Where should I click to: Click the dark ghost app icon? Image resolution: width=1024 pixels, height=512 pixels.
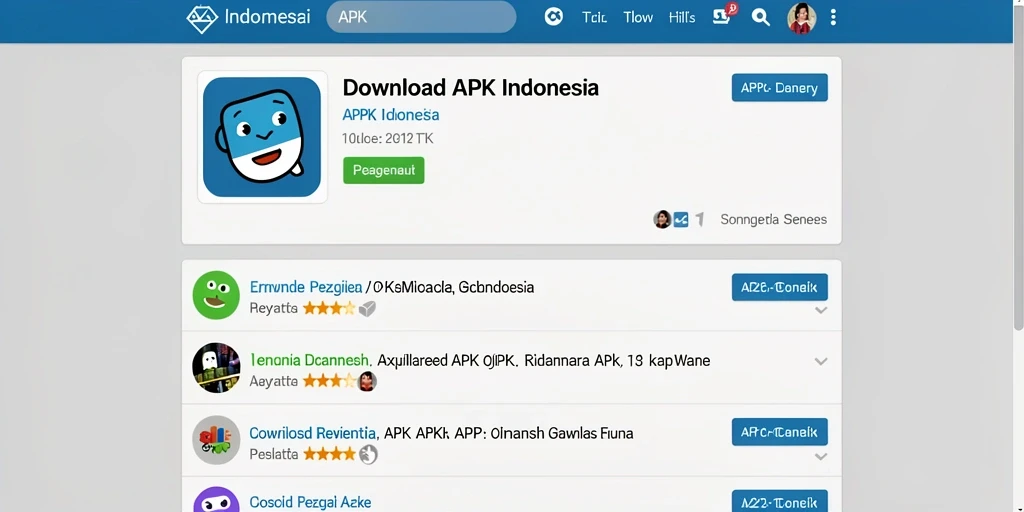click(216, 368)
